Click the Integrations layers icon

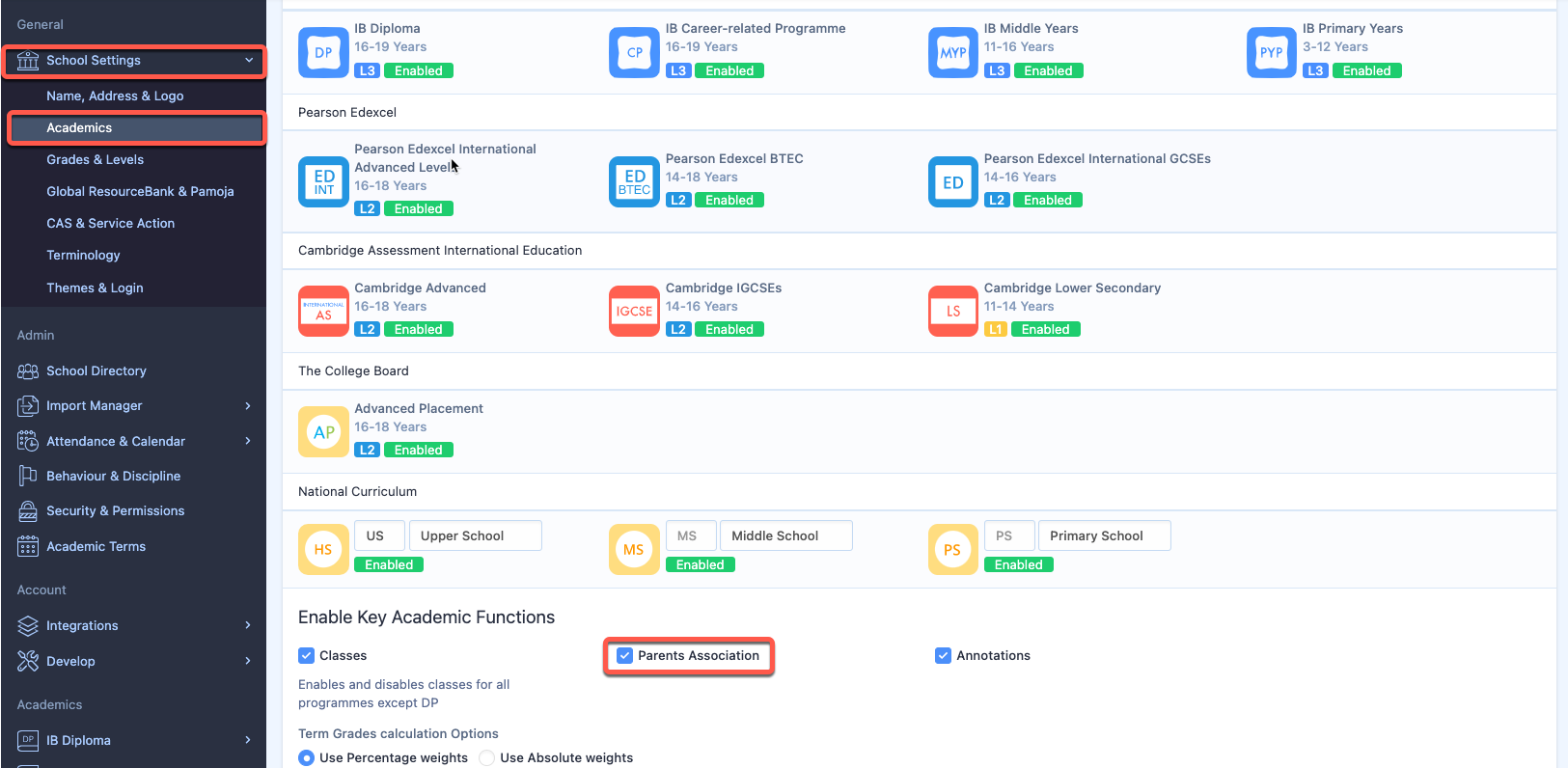pos(28,626)
